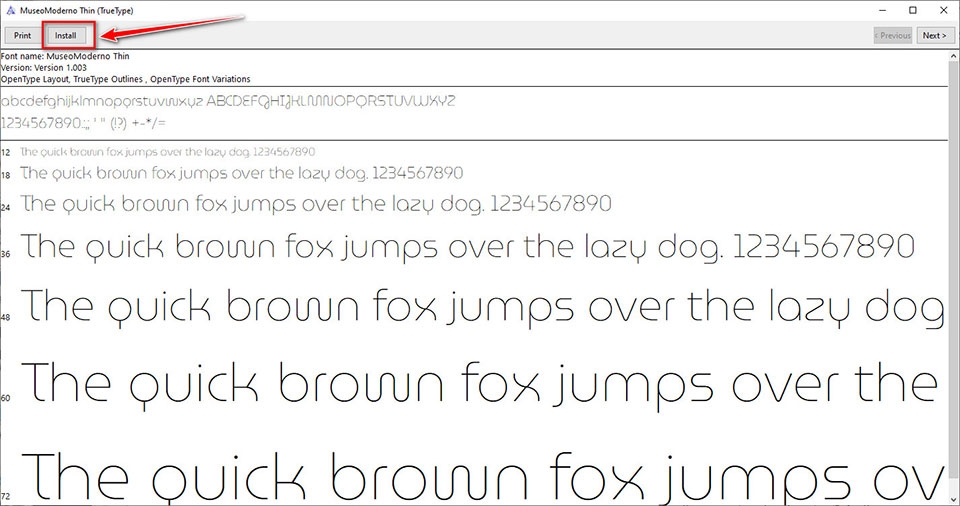Click the font viewer title bar icon

pyautogui.click(x=10, y=10)
